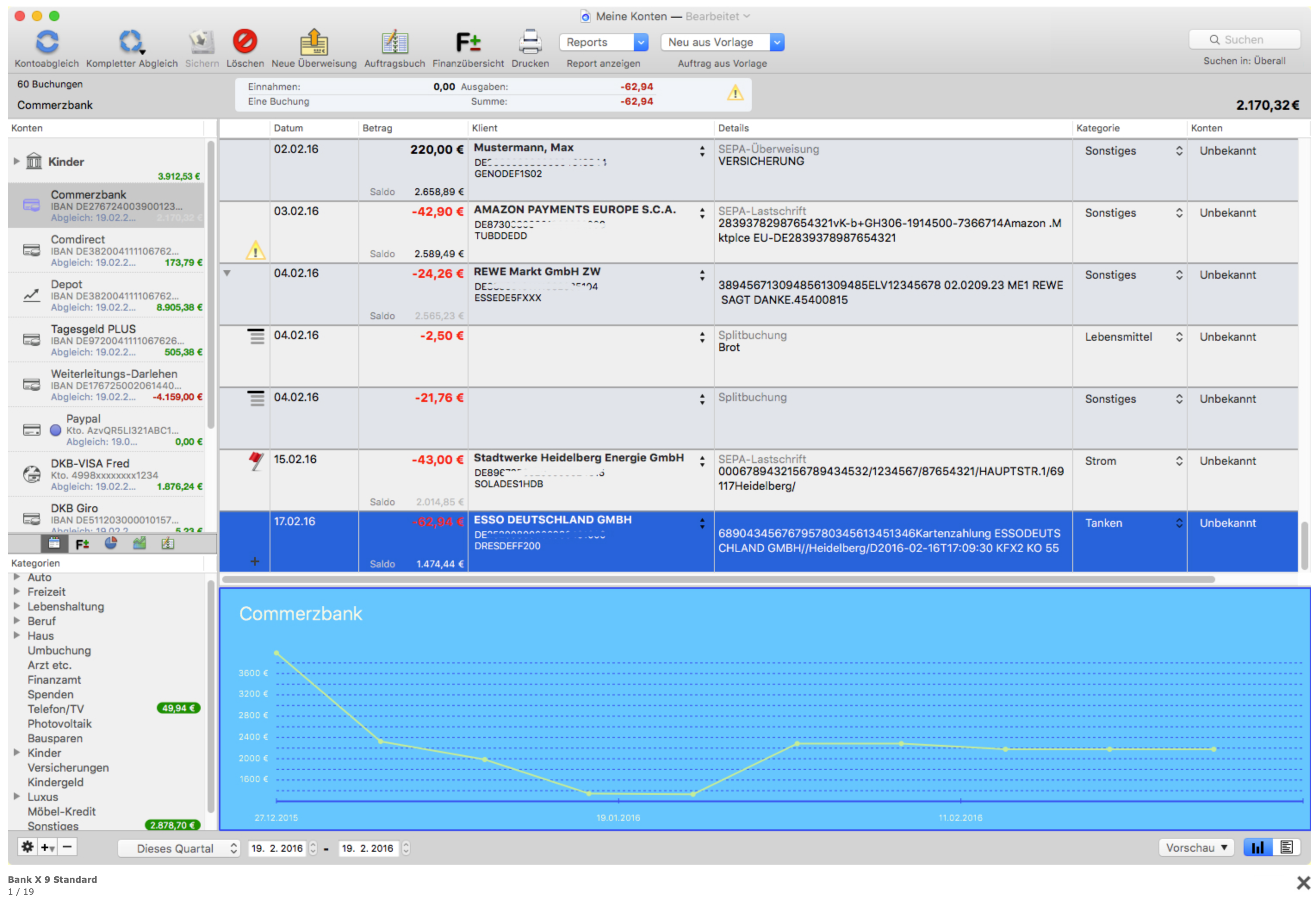Click the end date field stepper
This screenshot has width=1316, height=903.
tap(406, 848)
